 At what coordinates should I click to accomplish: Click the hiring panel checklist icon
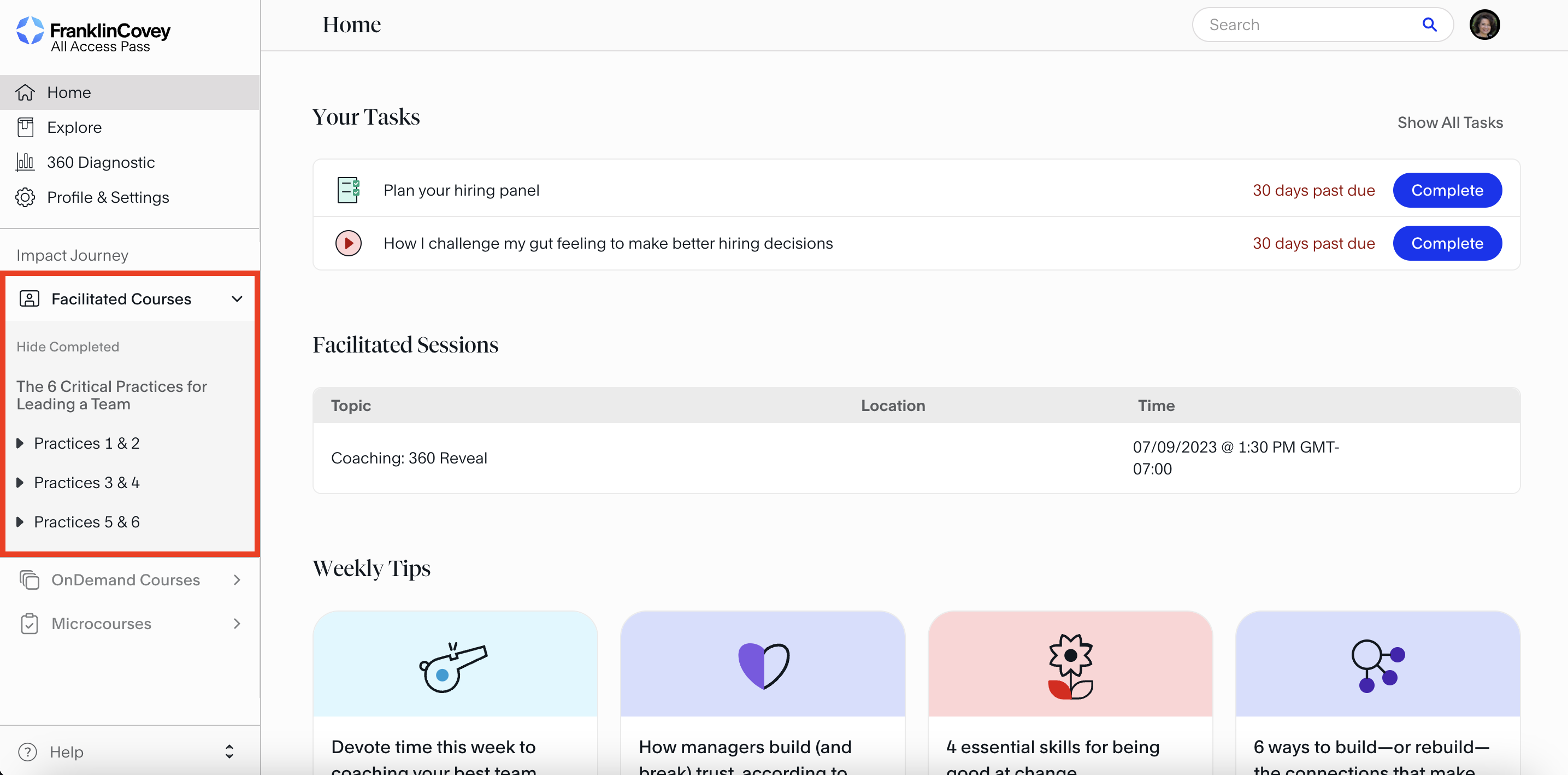click(348, 191)
